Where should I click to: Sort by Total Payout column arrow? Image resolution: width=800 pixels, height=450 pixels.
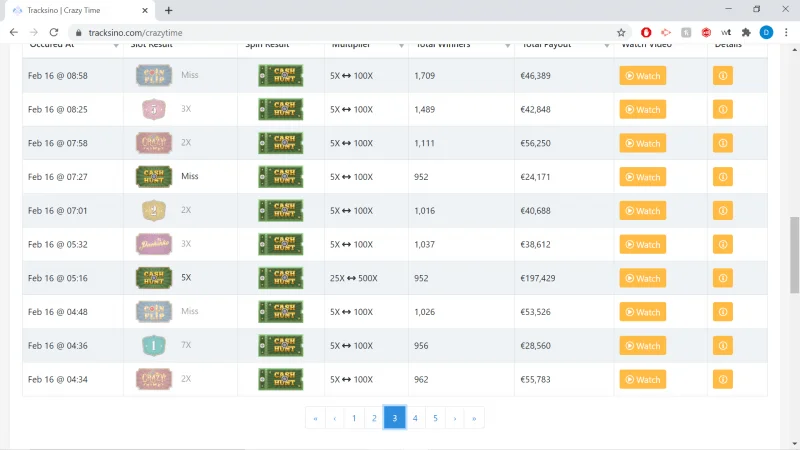pyautogui.click(x=607, y=45)
